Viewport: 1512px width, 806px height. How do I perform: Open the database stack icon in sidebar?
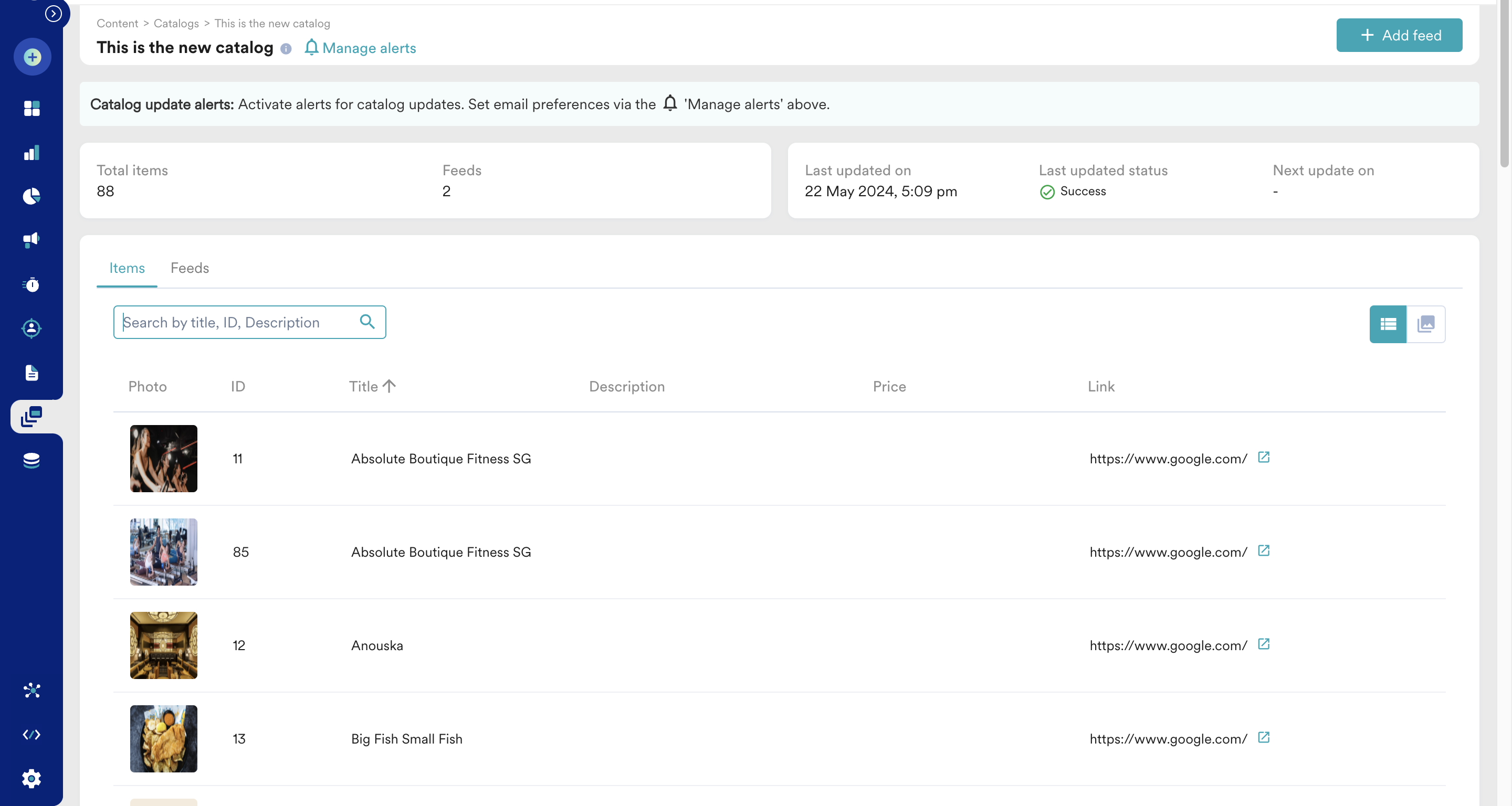click(x=31, y=461)
